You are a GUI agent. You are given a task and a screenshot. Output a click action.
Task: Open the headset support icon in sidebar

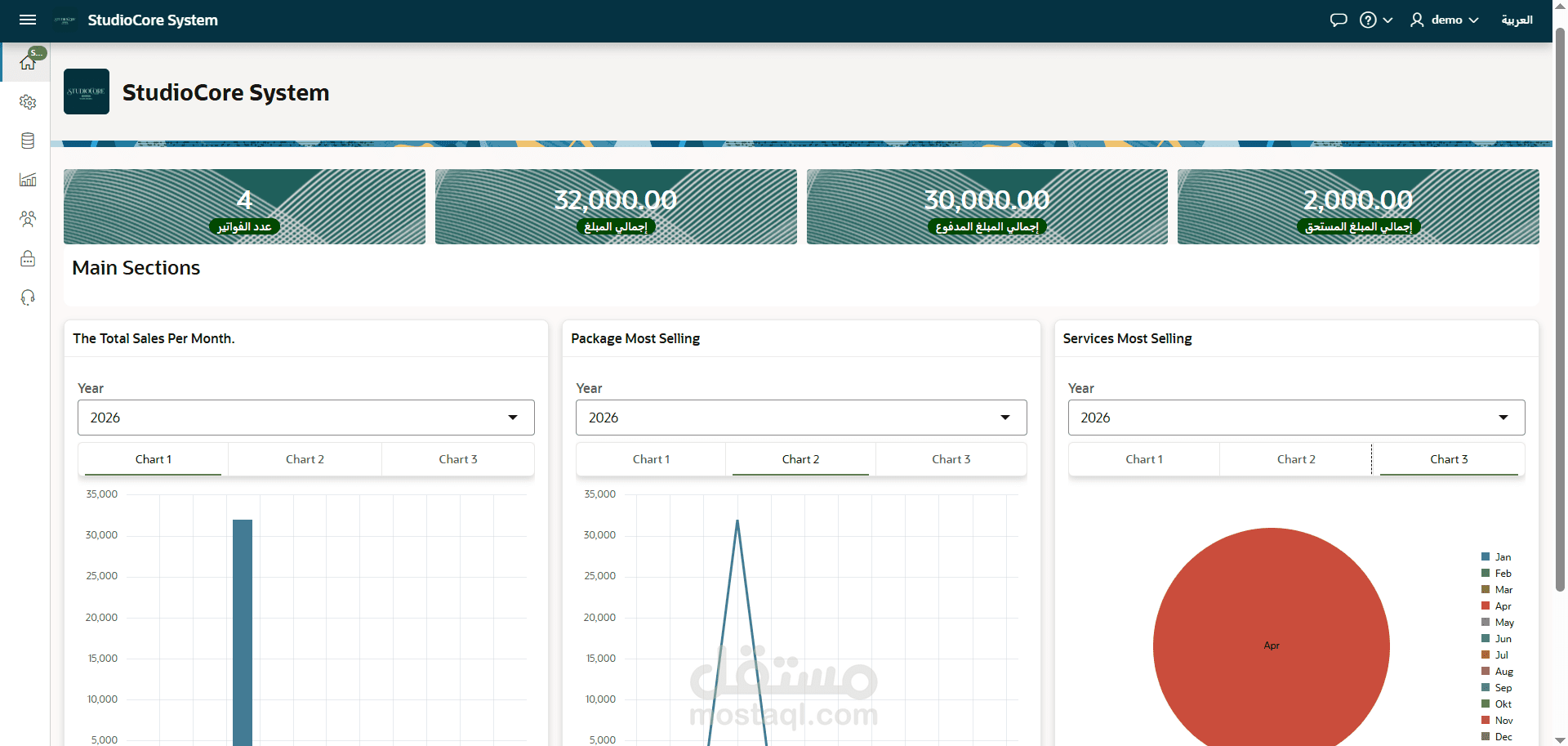(28, 297)
